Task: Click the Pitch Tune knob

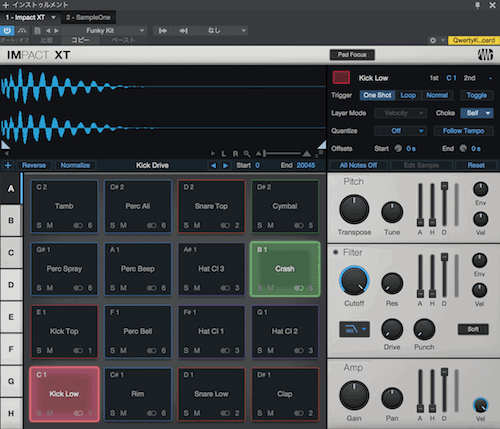Action: [392, 212]
